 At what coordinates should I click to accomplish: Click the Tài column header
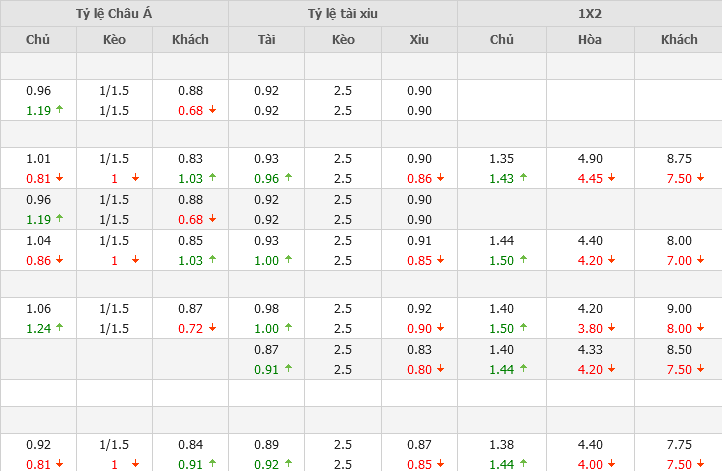pyautogui.click(x=266, y=39)
